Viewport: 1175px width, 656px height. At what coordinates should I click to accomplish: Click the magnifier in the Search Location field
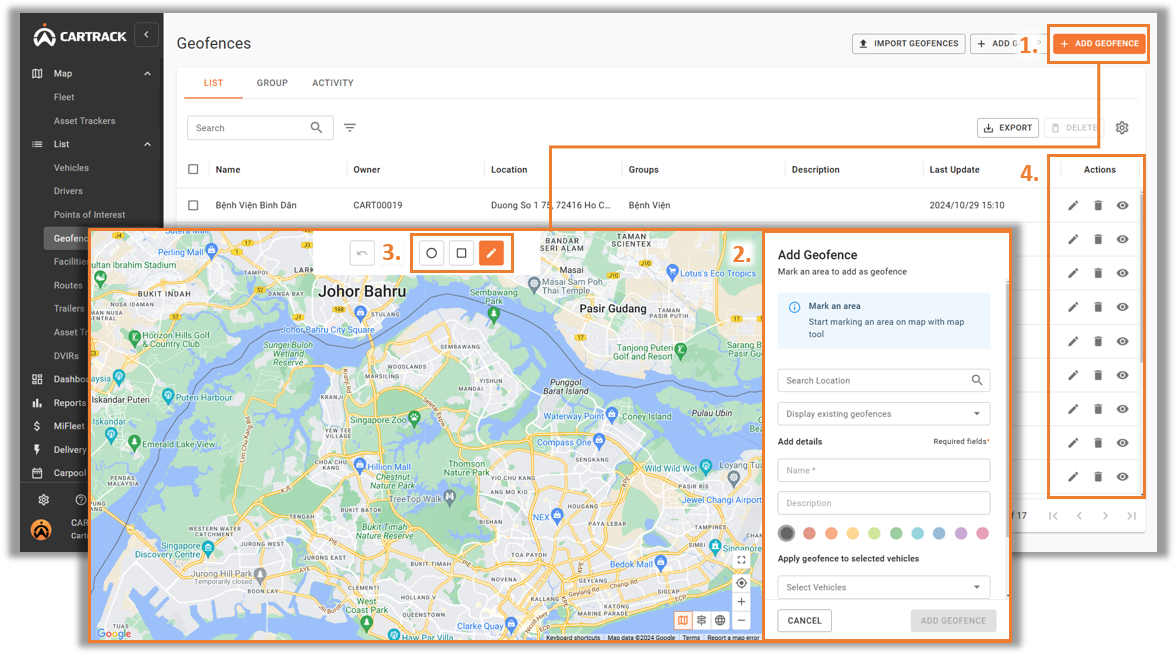[977, 380]
